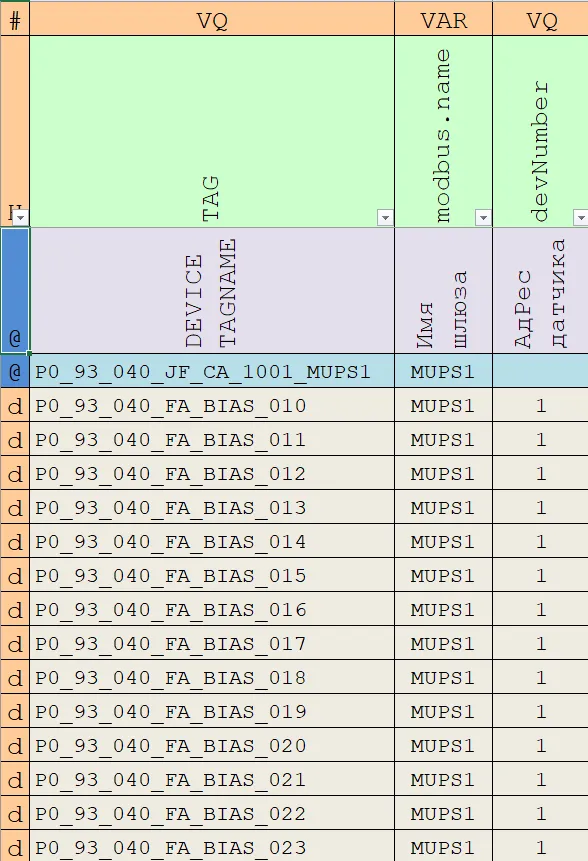This screenshot has width=588, height=861.
Task: Select the P0_93_040_FA_BIAS_023 tag cell
Action: [212, 846]
